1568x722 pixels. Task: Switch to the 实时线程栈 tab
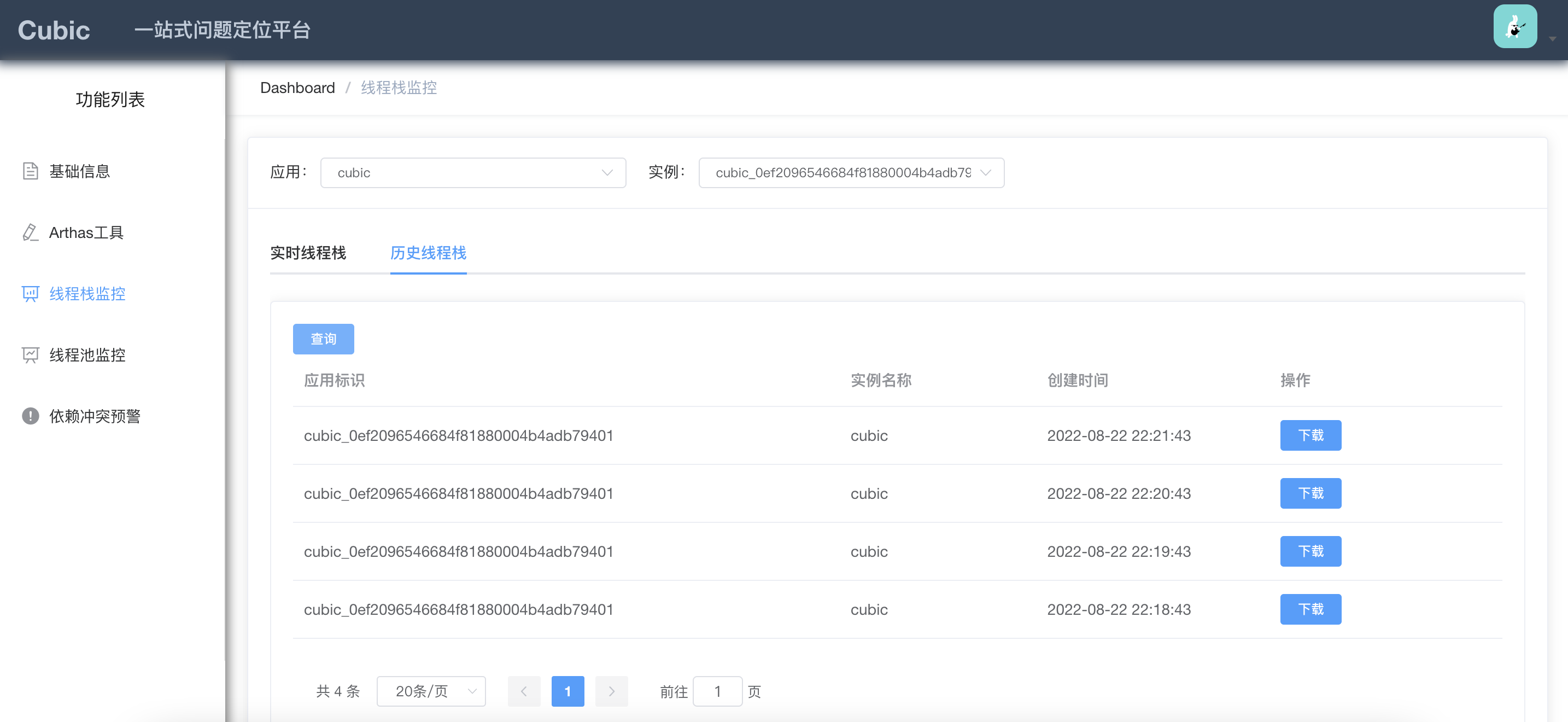coord(308,253)
